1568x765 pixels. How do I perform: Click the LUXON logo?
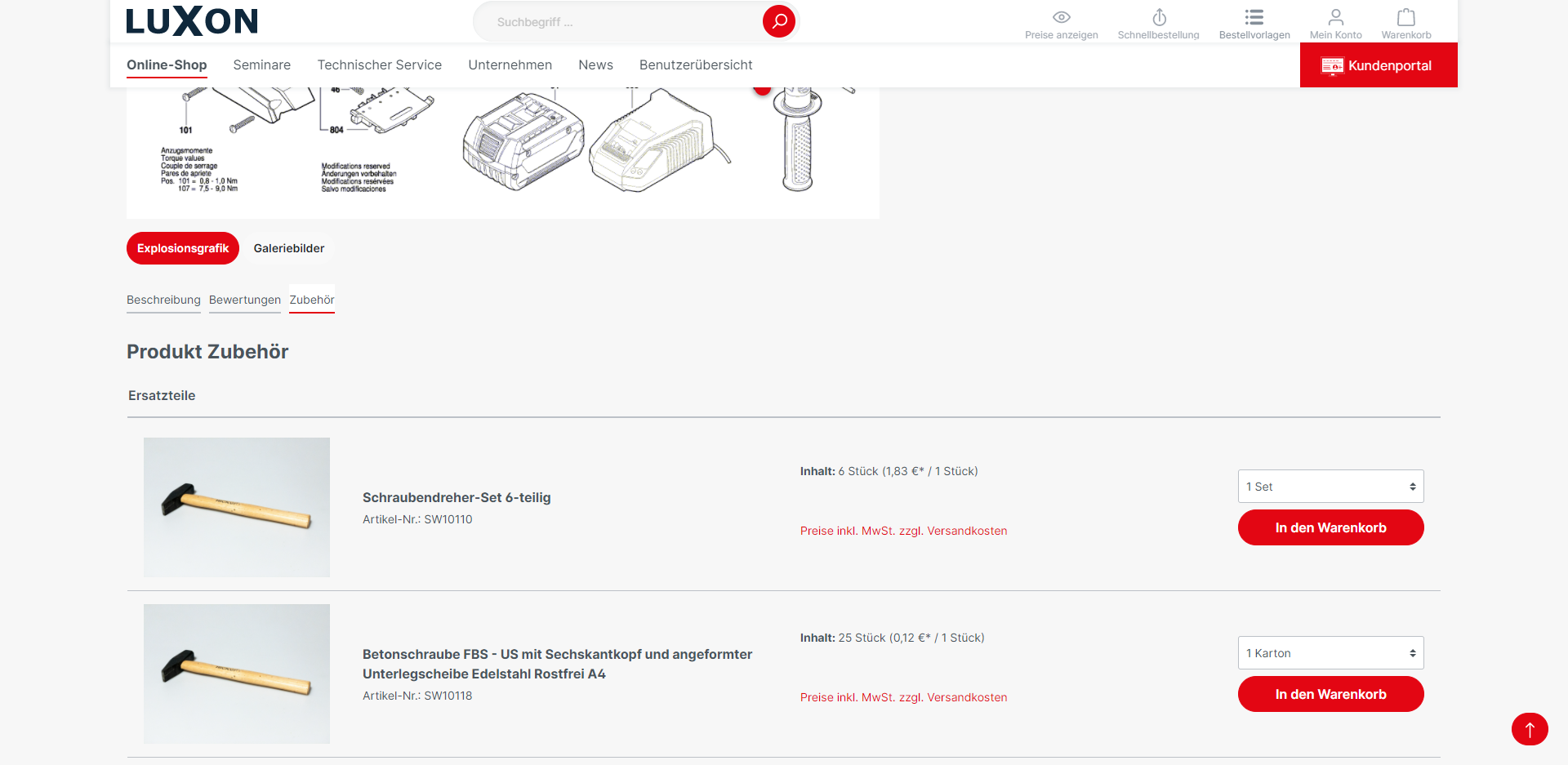(192, 21)
